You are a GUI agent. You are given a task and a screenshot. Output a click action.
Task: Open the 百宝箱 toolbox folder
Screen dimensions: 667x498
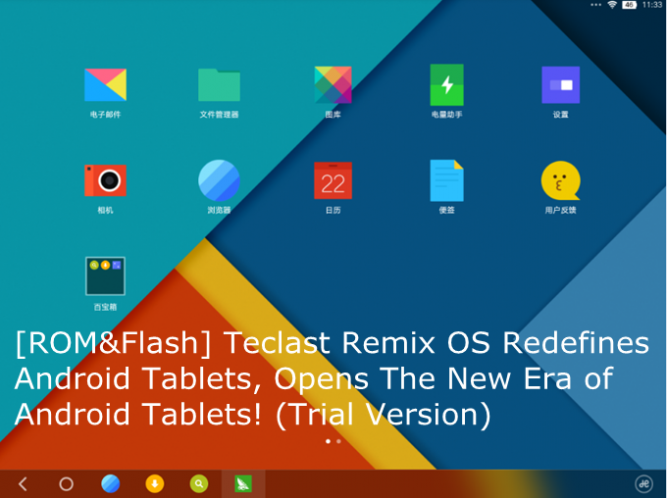105,276
